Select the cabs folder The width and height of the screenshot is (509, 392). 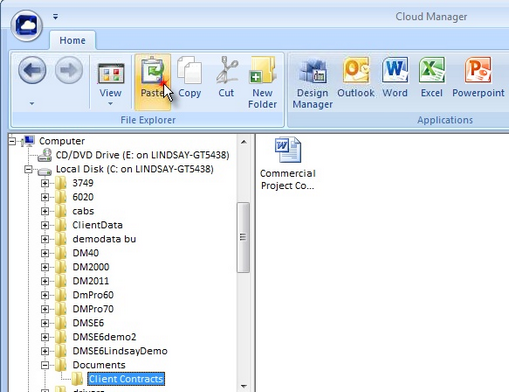pyautogui.click(x=83, y=211)
